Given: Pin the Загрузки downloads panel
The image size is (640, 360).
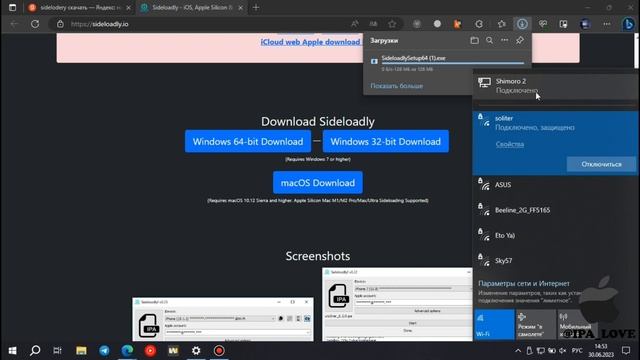Looking at the screenshot, I should click(x=520, y=40).
